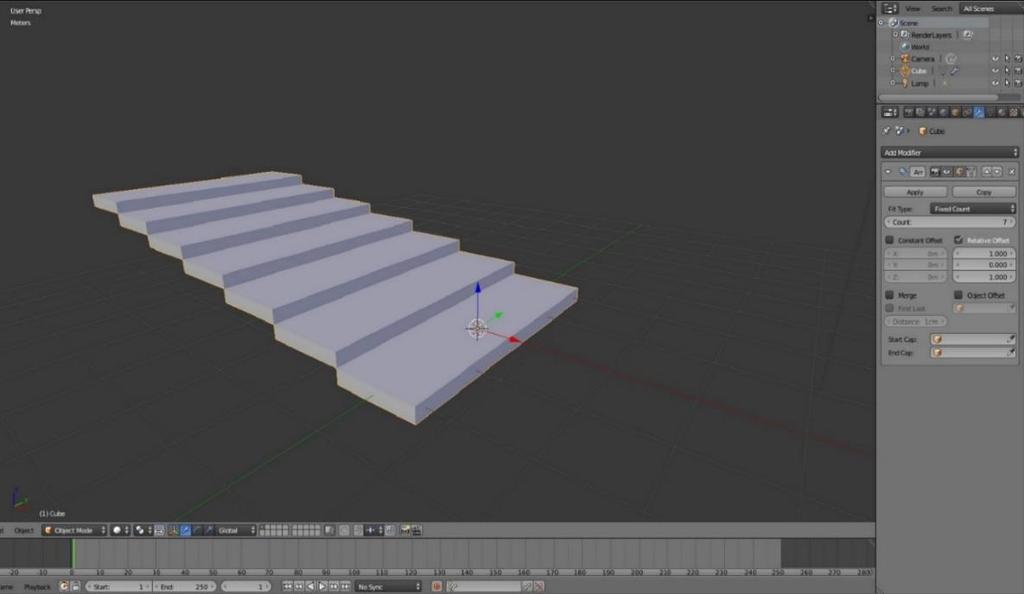Open the outliner editor type selector icon
Image resolution: width=1024 pixels, height=594 pixels.
click(x=889, y=8)
